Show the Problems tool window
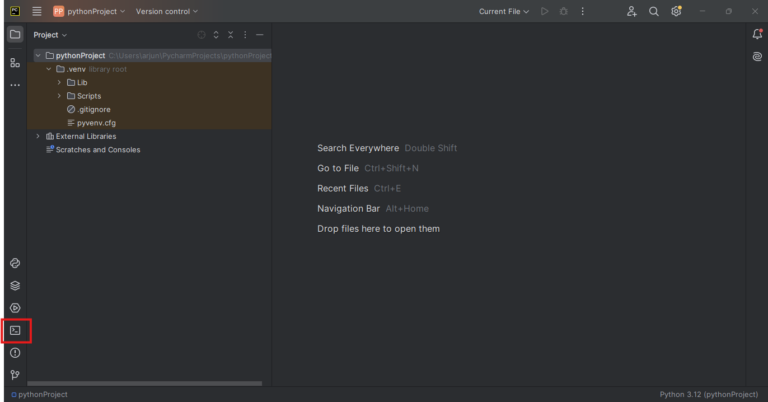Screen dimensions: 768x402 15,353
